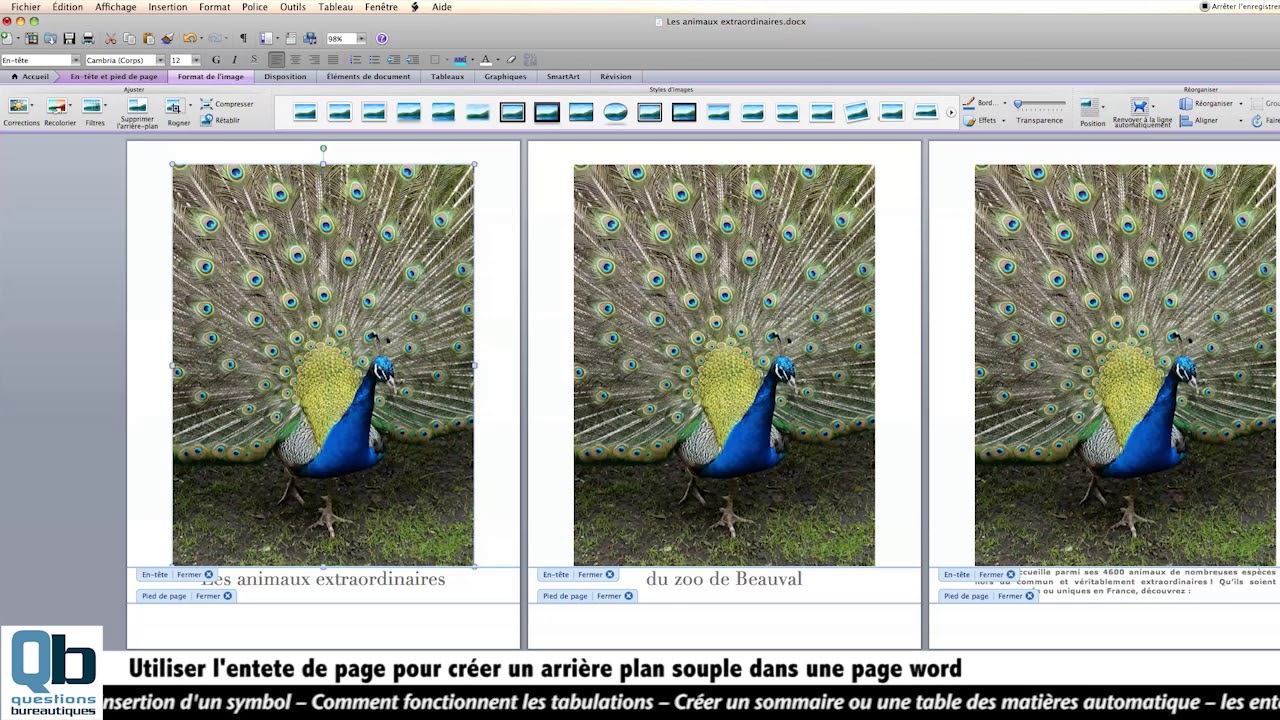Click the Rétablir button
1280x720 pixels.
click(220, 120)
